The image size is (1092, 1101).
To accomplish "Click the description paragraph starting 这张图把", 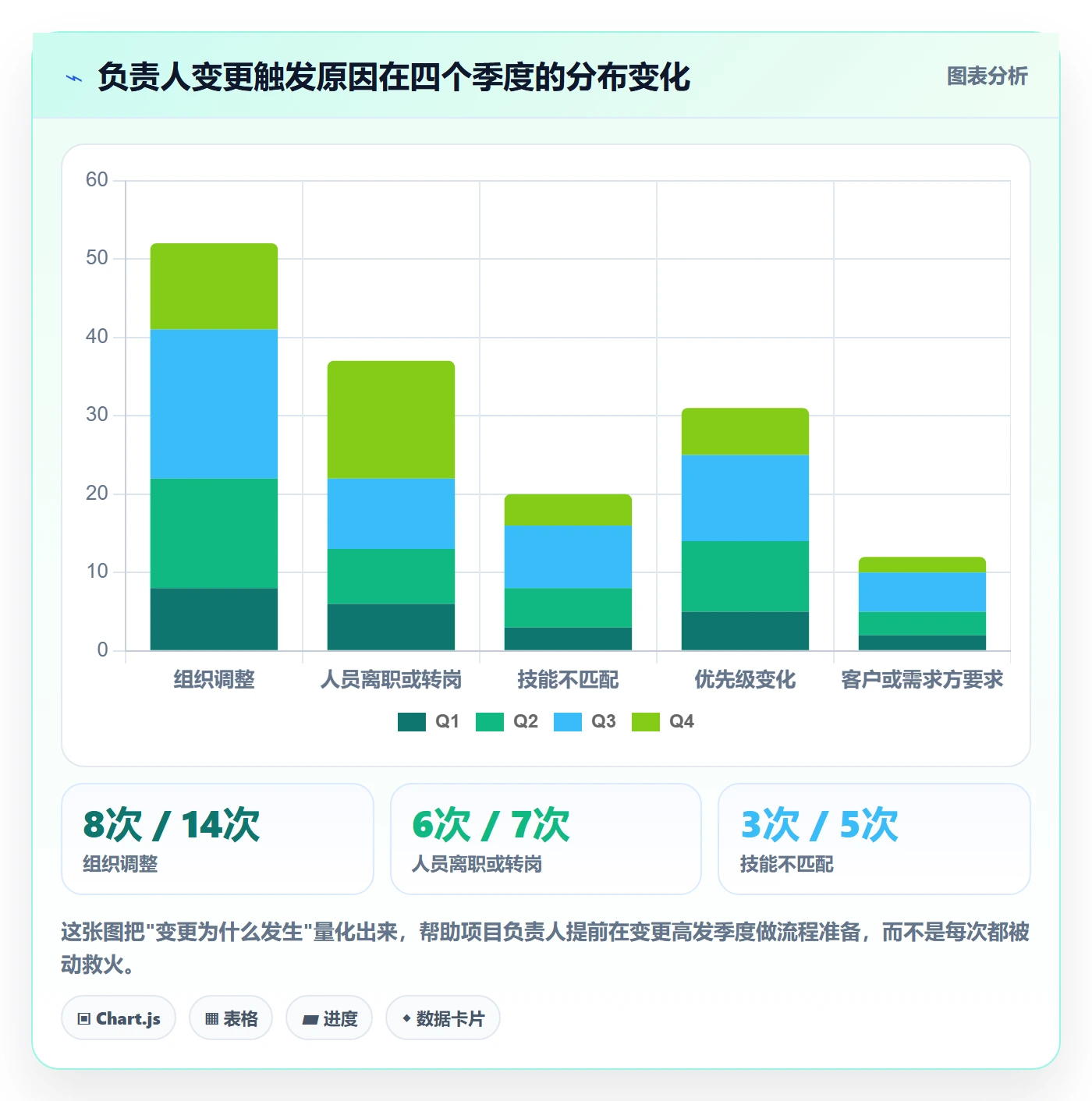I will 545,947.
